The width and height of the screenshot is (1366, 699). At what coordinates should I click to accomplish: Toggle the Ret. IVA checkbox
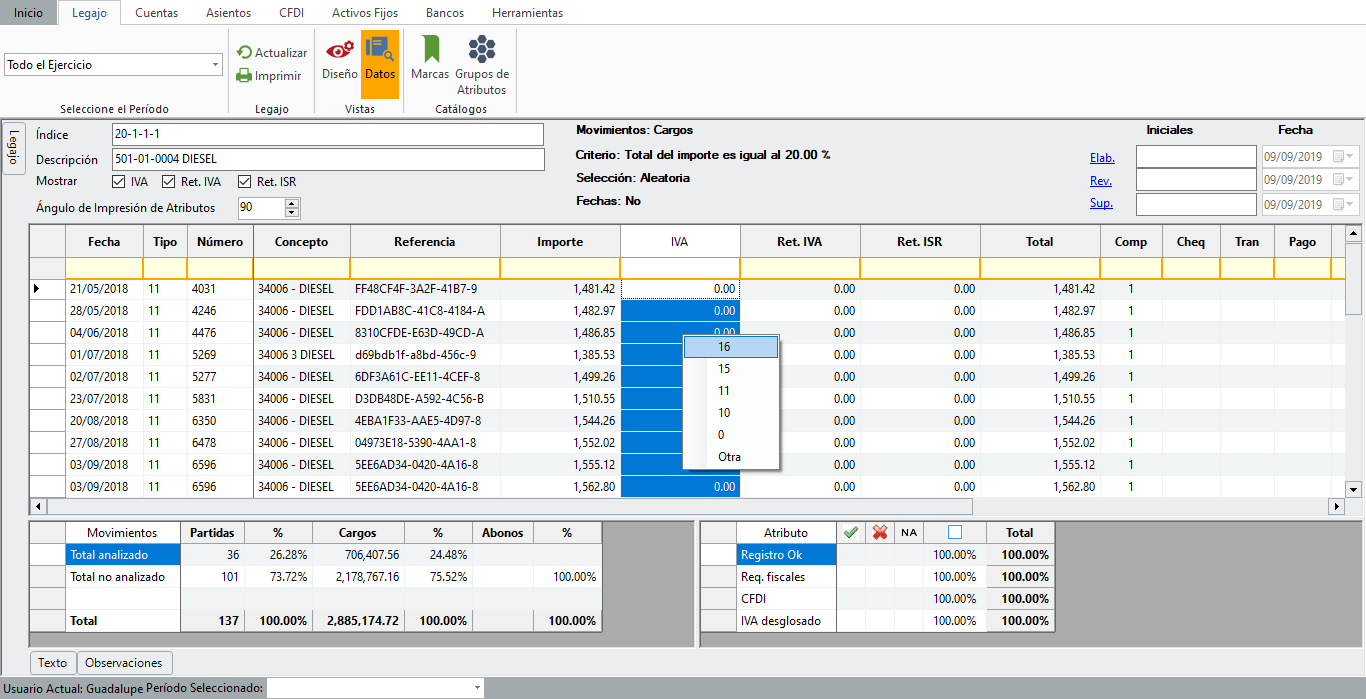pos(168,182)
